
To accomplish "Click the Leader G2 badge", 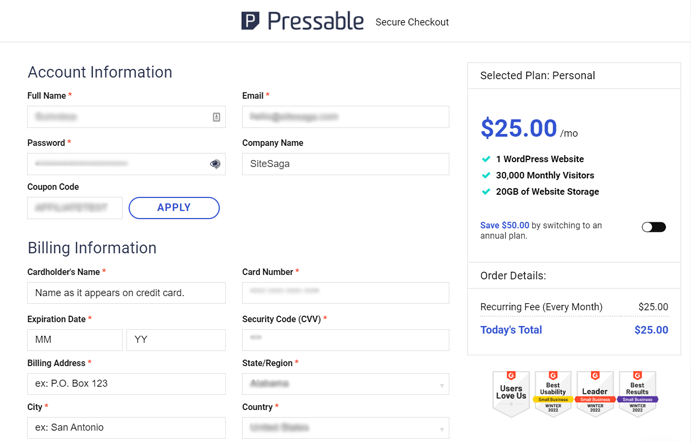I will click(595, 394).
